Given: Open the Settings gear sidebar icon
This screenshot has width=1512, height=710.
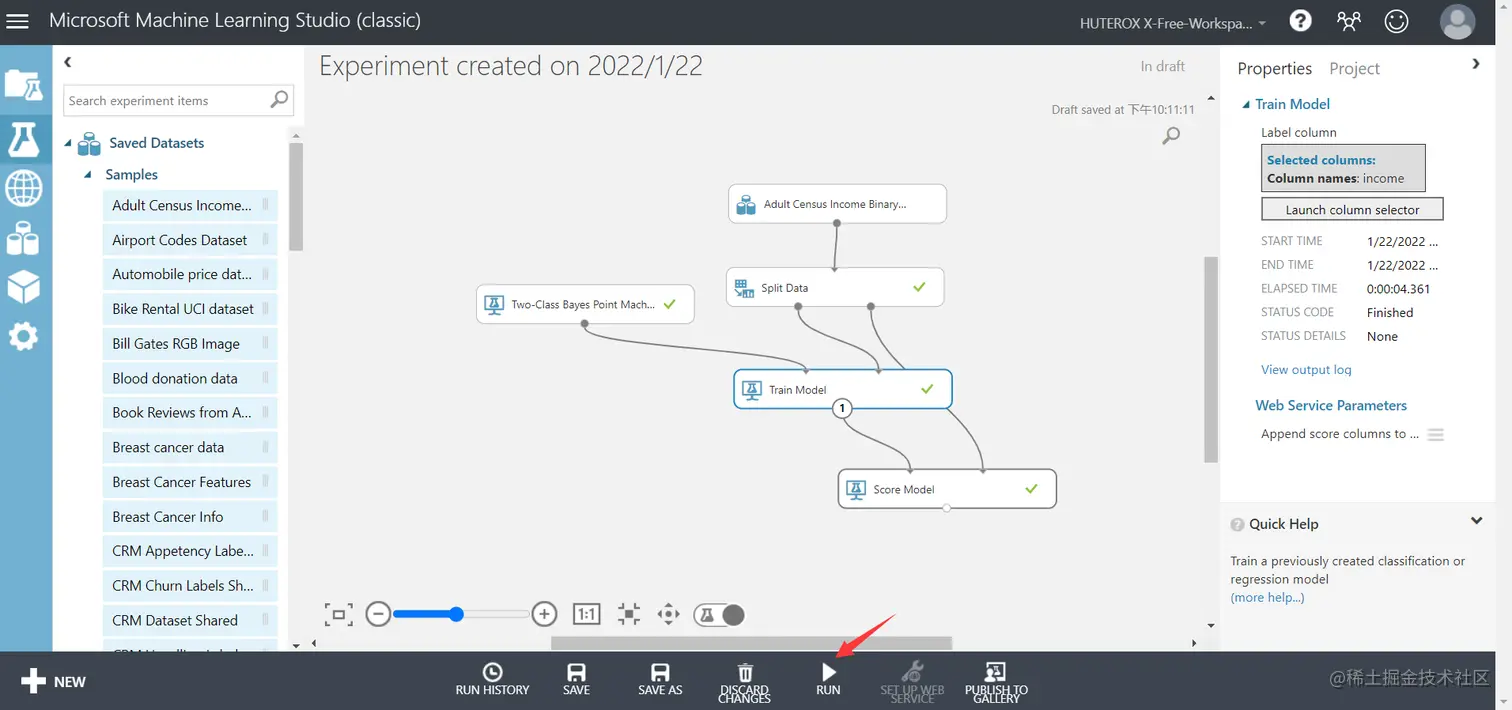Looking at the screenshot, I should (23, 336).
